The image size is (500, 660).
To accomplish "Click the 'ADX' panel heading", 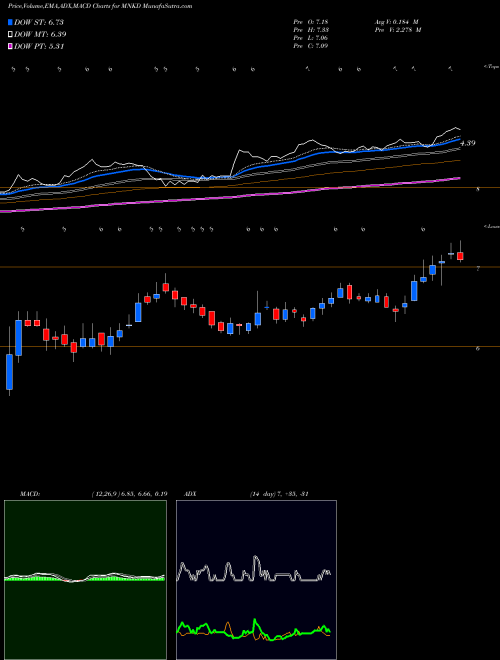I will pos(190,494).
